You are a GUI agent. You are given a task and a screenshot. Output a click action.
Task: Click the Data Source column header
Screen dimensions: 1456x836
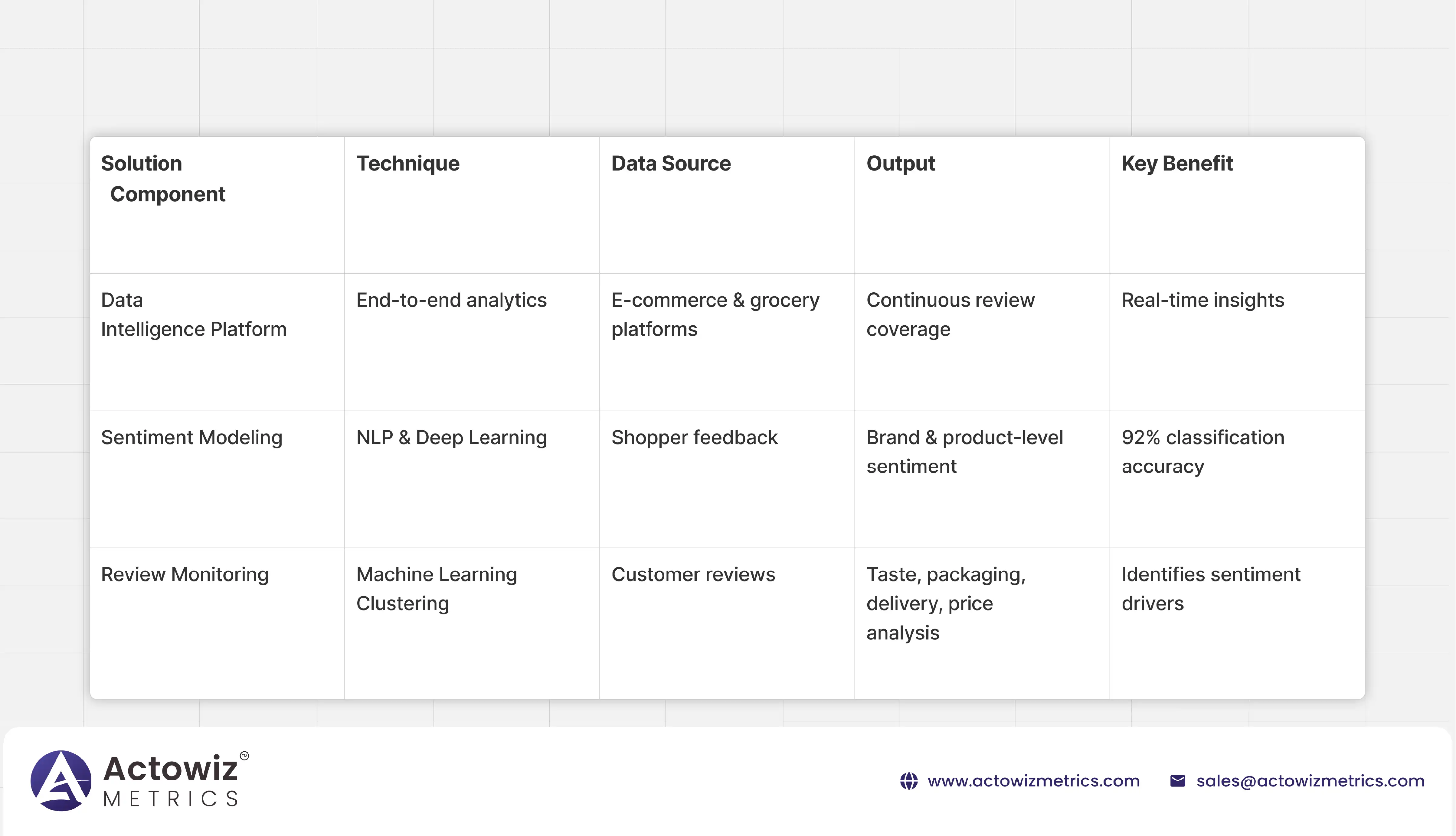671,164
